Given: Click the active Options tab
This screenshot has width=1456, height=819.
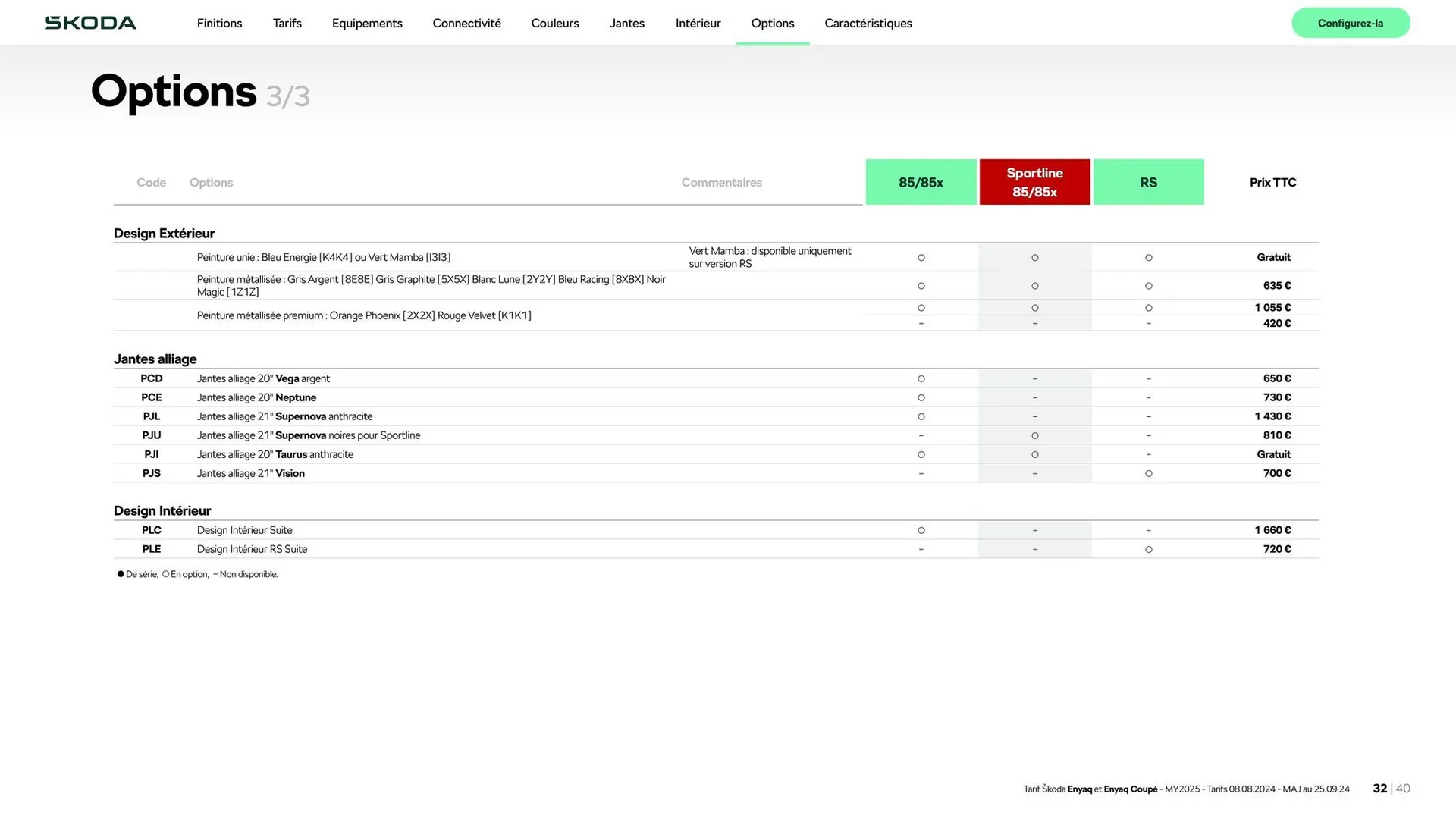Looking at the screenshot, I should [772, 23].
